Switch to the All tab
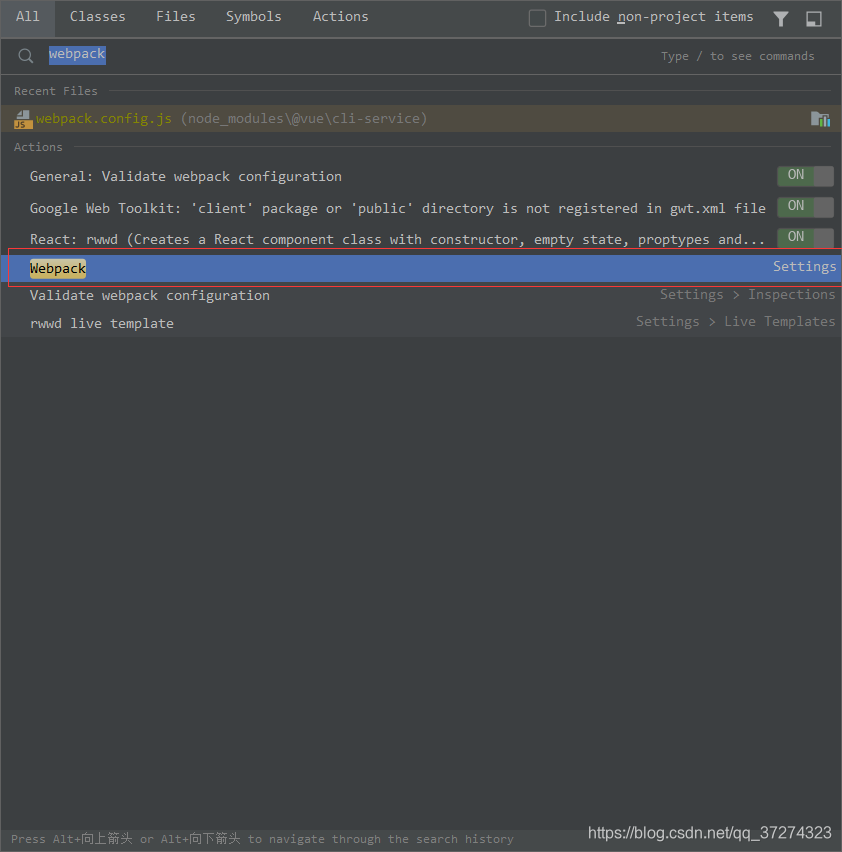This screenshot has height=852, width=842. [28, 17]
